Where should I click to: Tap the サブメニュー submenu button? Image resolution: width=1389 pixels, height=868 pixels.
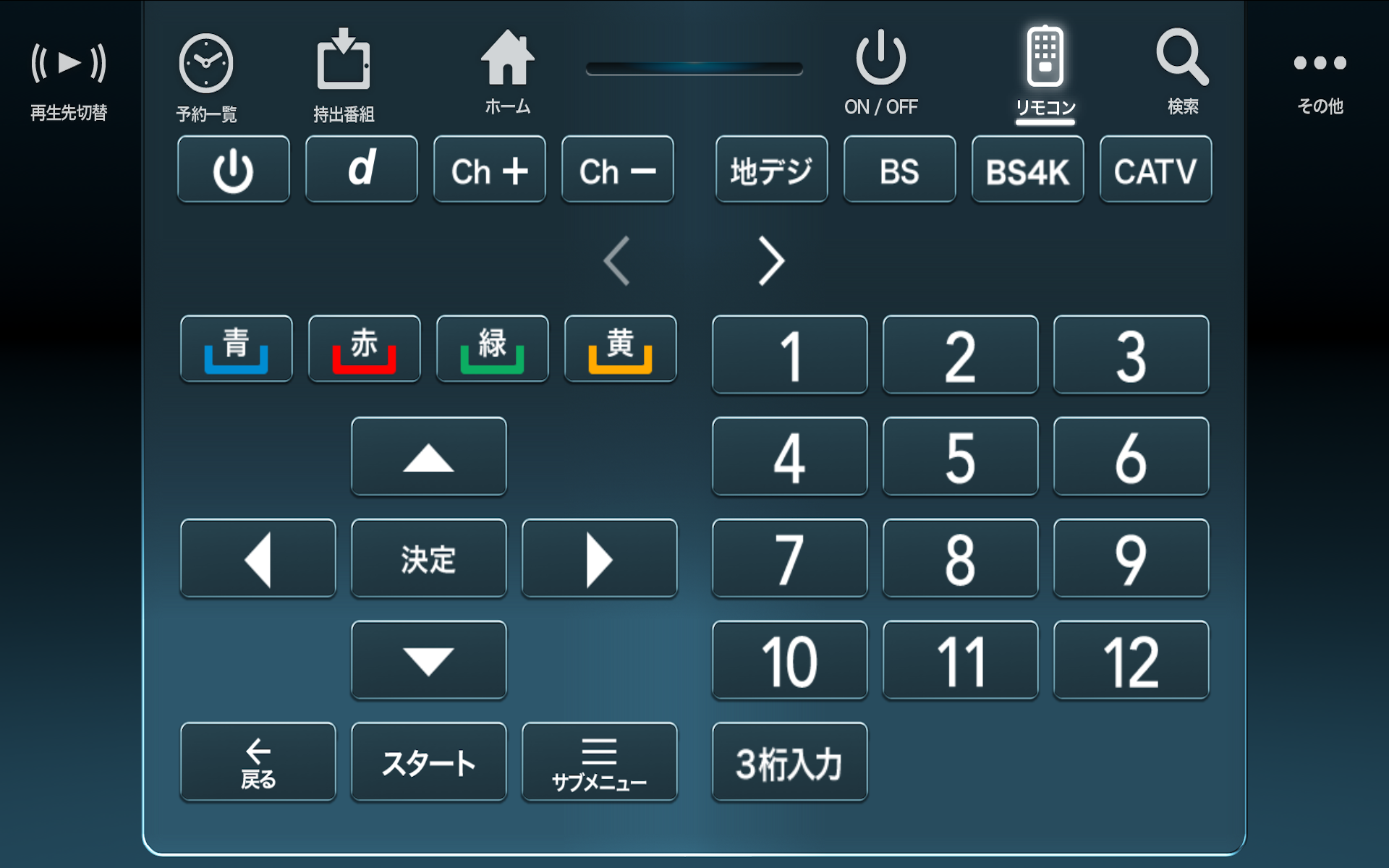tap(600, 762)
